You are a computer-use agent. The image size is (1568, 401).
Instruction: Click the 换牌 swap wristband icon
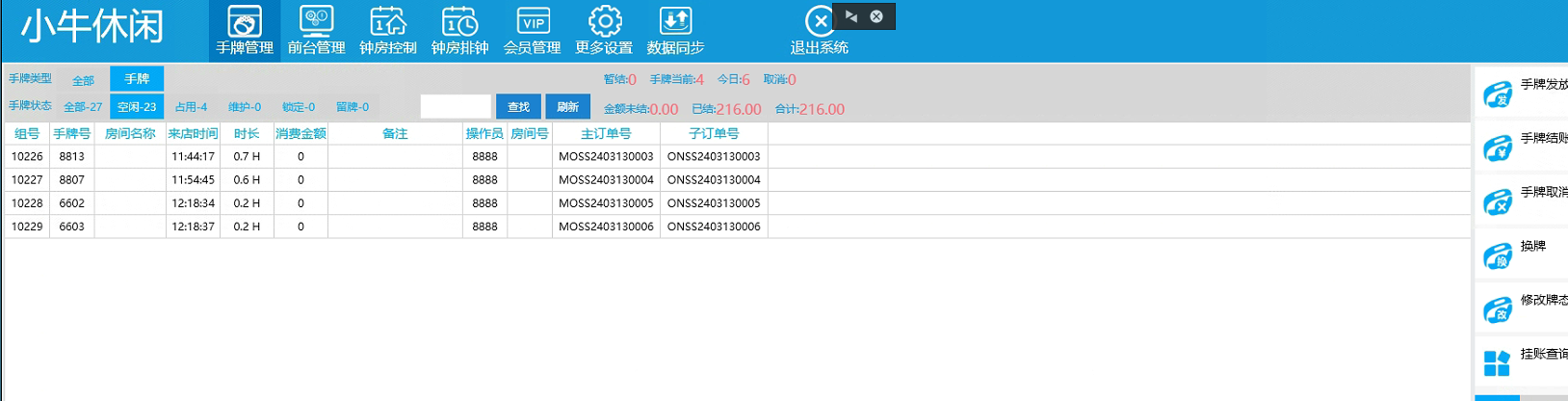1498,256
